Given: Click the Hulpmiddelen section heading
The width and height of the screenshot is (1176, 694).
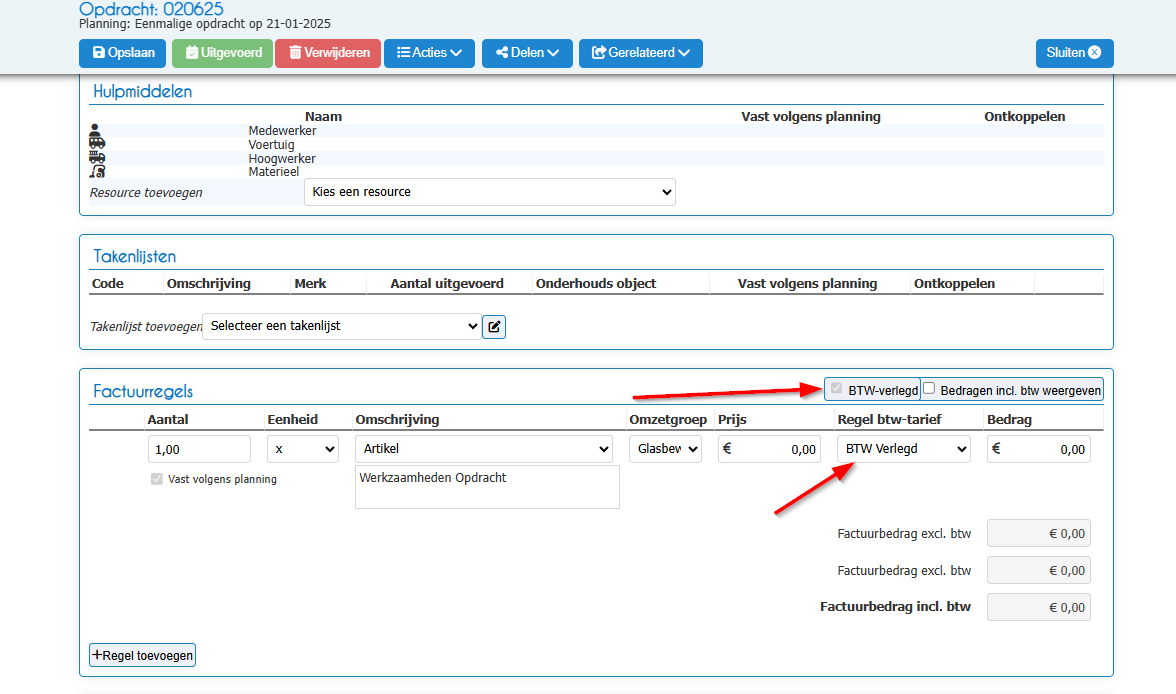Looking at the screenshot, I should [x=142, y=92].
